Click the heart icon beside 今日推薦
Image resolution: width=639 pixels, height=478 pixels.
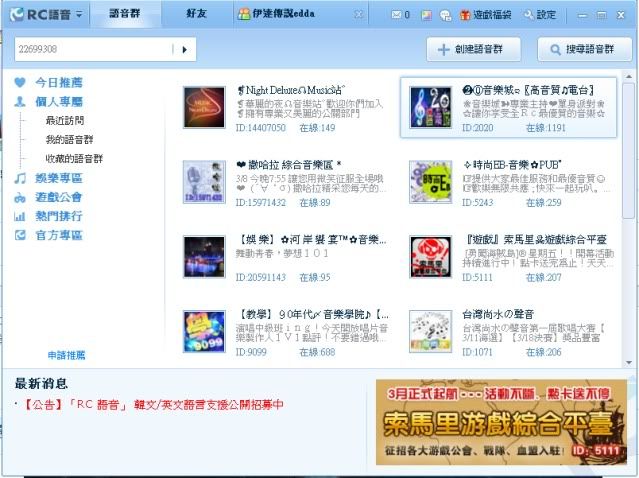pos(20,83)
